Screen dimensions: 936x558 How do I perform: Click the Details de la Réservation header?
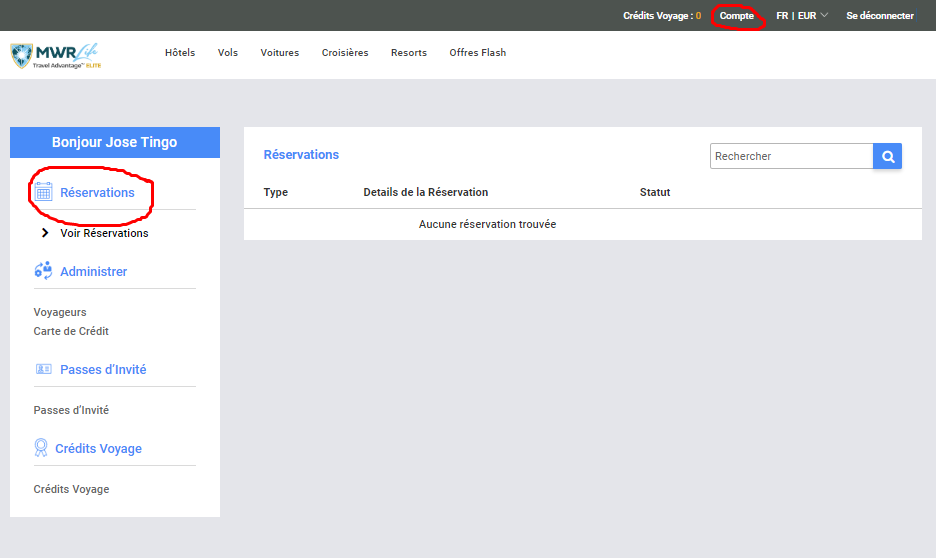click(426, 192)
